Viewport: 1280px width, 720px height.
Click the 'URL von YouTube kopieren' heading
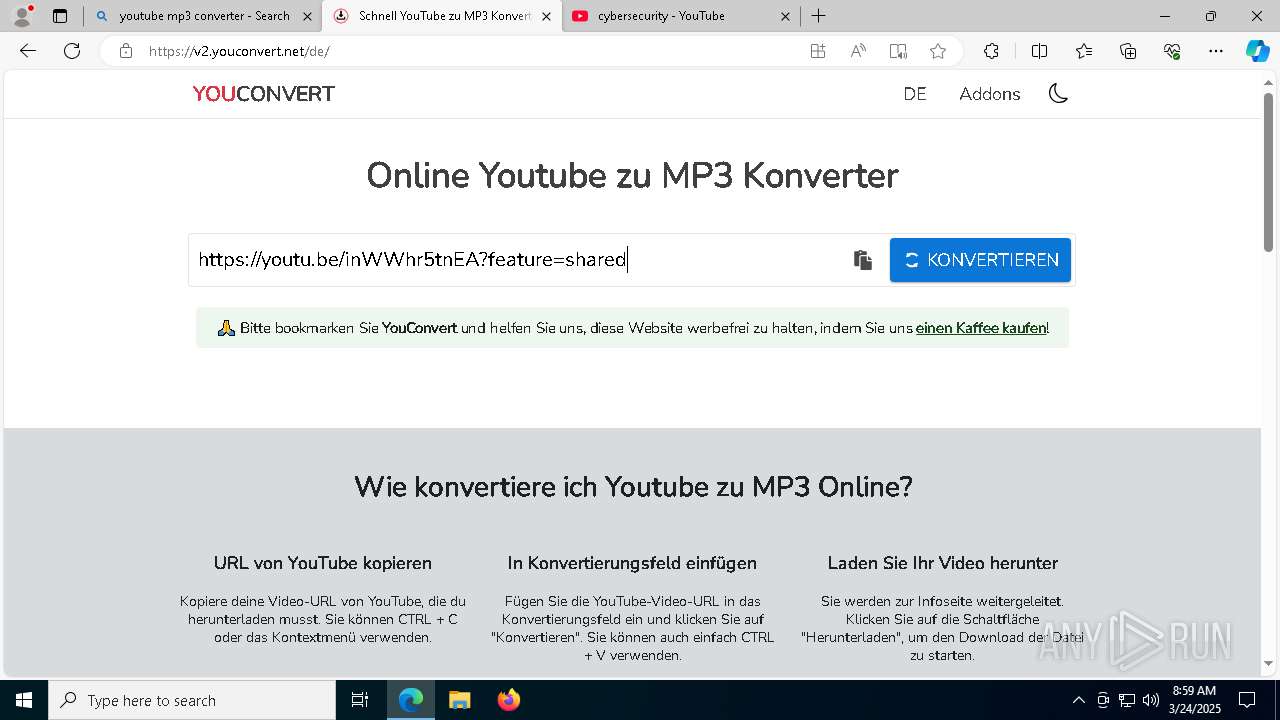click(x=323, y=563)
